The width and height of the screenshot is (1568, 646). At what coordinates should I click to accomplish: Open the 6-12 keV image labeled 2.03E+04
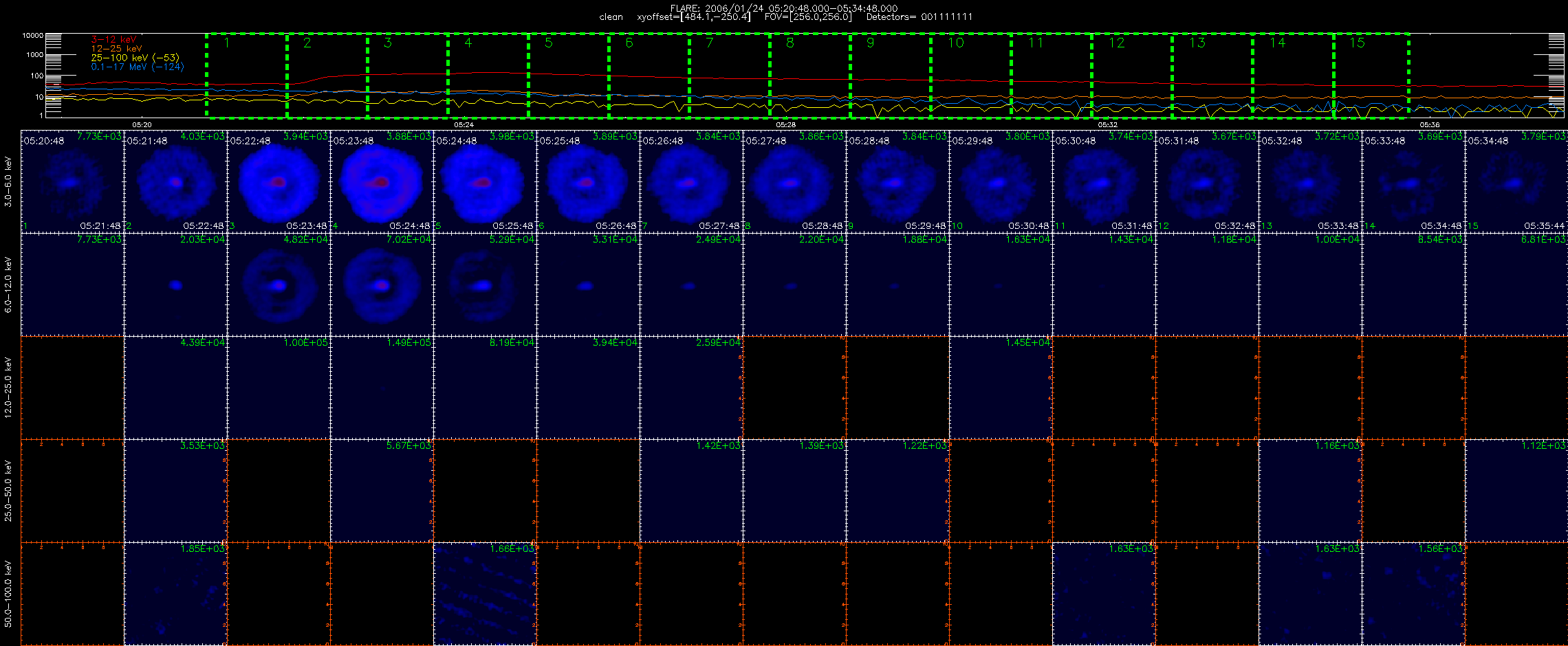[175, 285]
